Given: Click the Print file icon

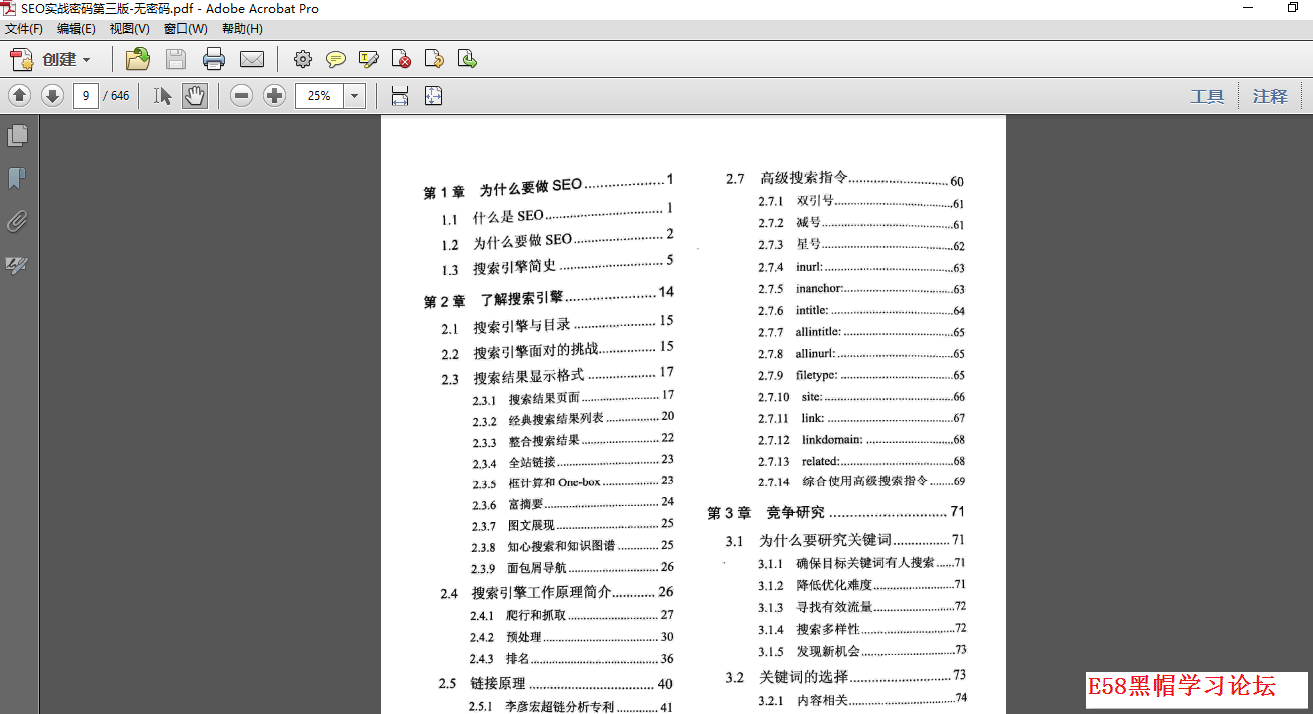Looking at the screenshot, I should [214, 59].
